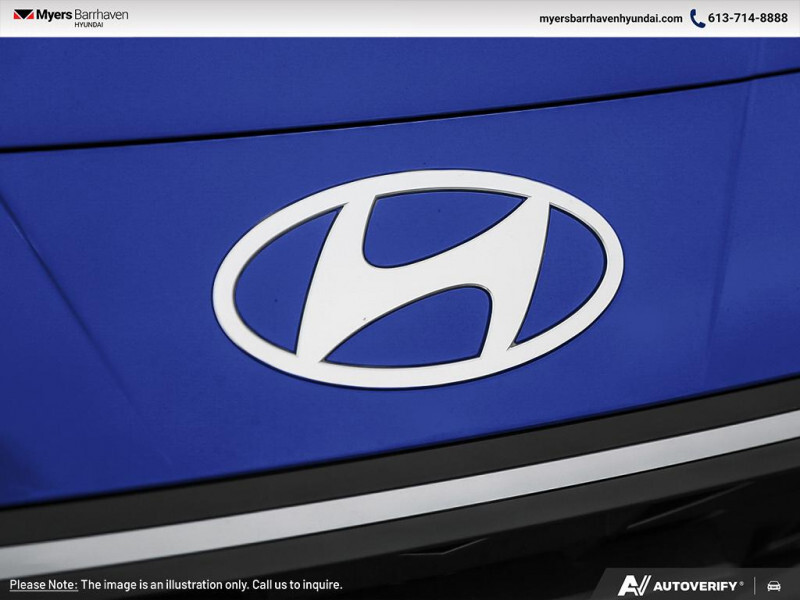Click the vertical divider beside the car icon
Screen dimensions: 800x600
(757, 585)
